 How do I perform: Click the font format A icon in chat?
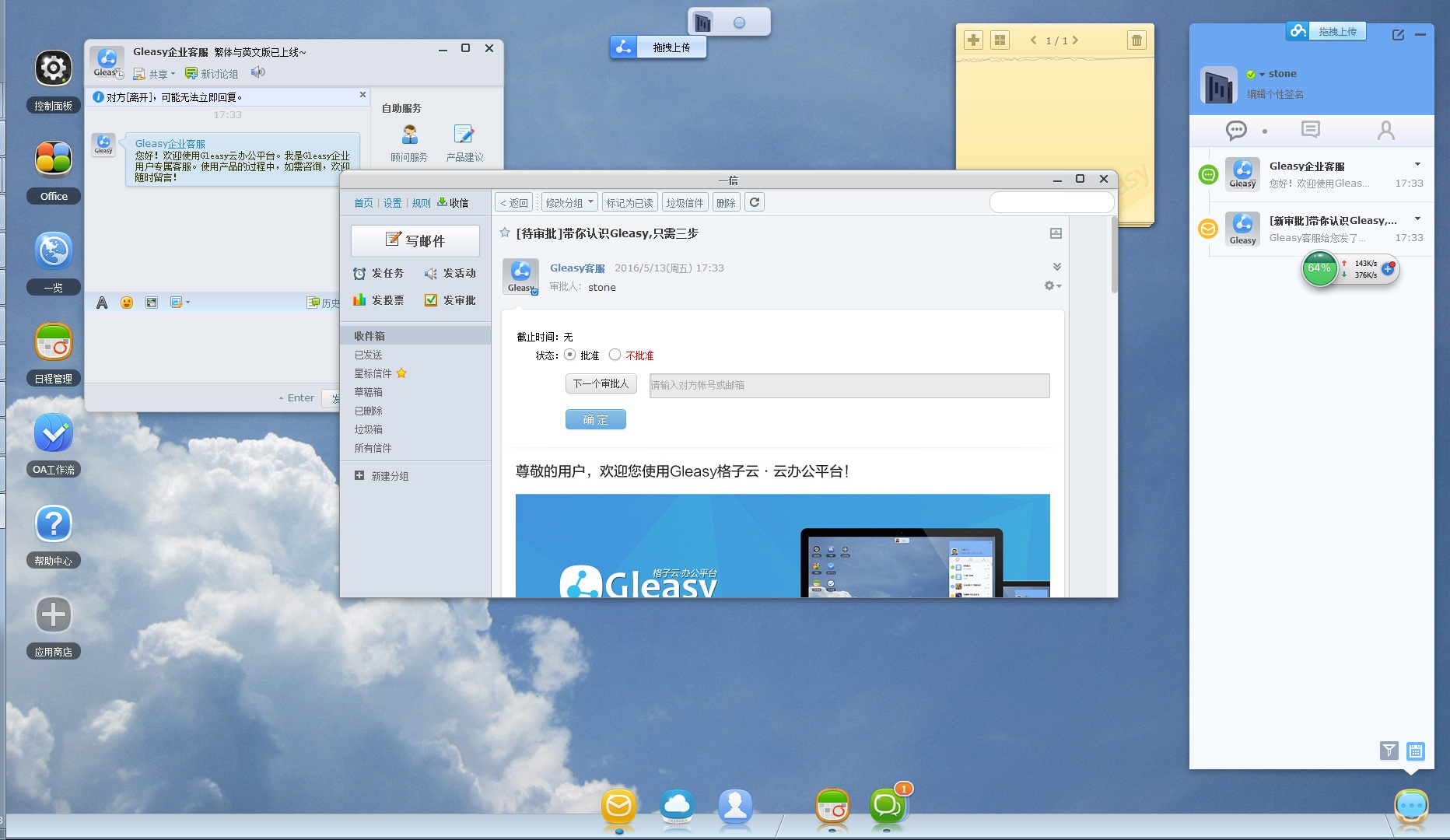(102, 303)
